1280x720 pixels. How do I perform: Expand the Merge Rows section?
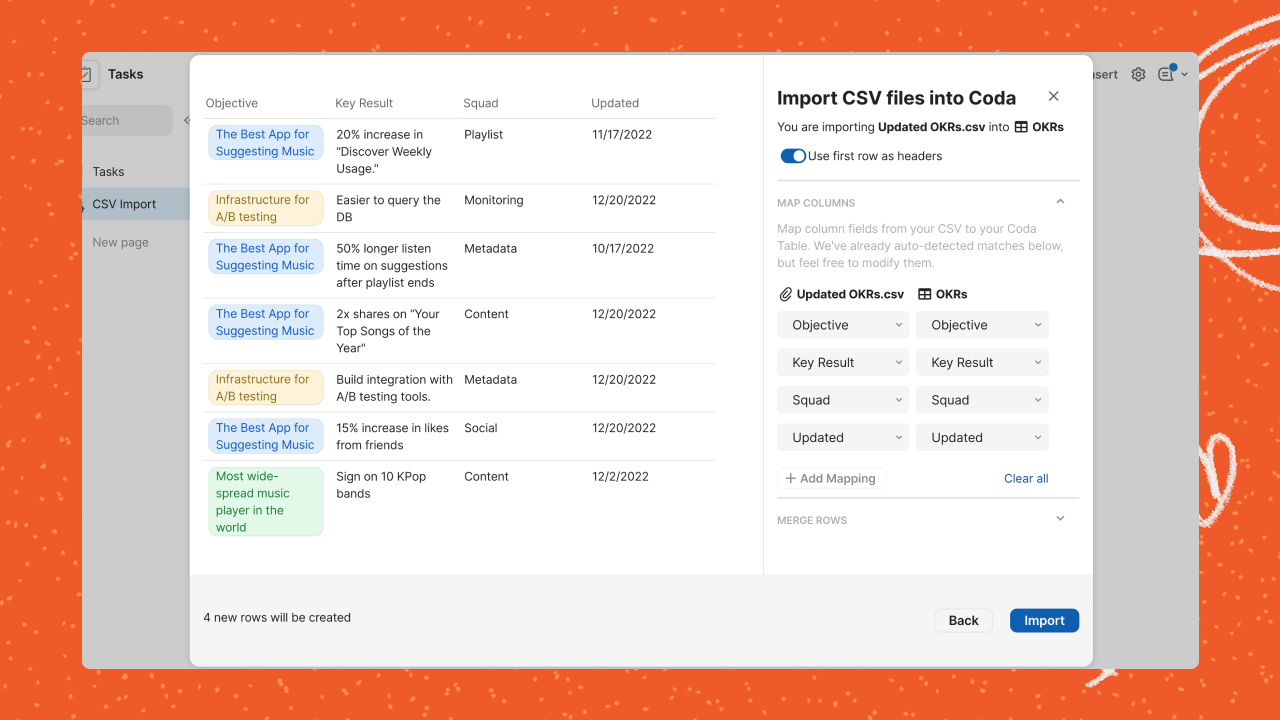(1060, 519)
